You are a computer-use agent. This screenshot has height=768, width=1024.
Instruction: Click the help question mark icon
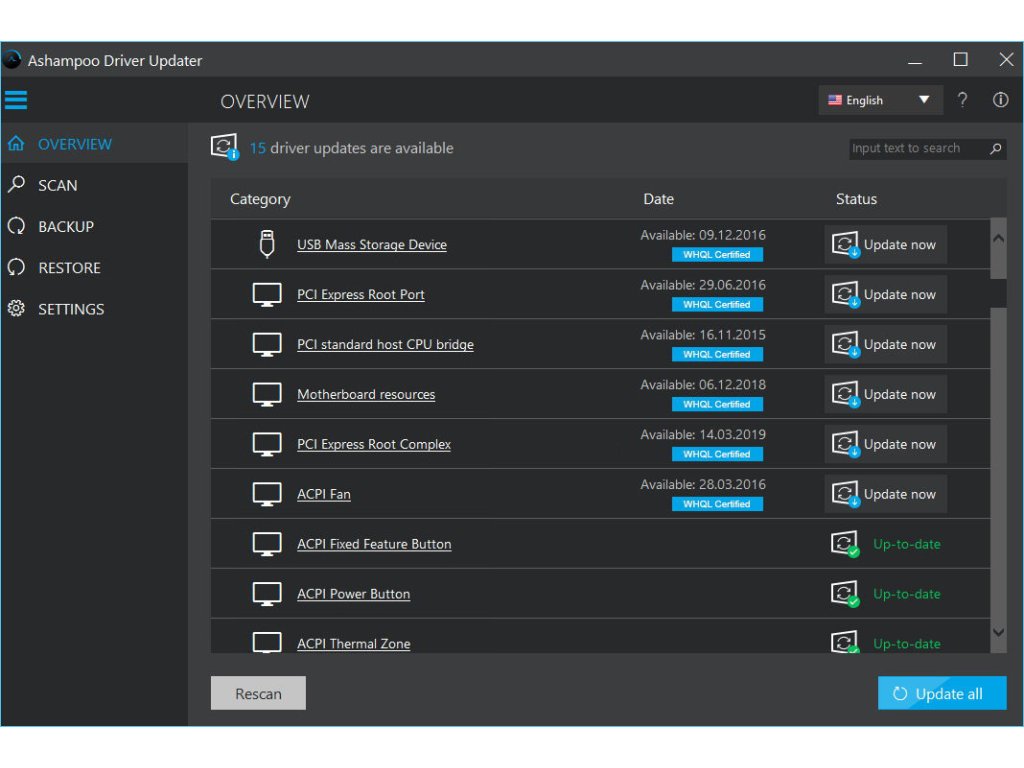tap(962, 100)
